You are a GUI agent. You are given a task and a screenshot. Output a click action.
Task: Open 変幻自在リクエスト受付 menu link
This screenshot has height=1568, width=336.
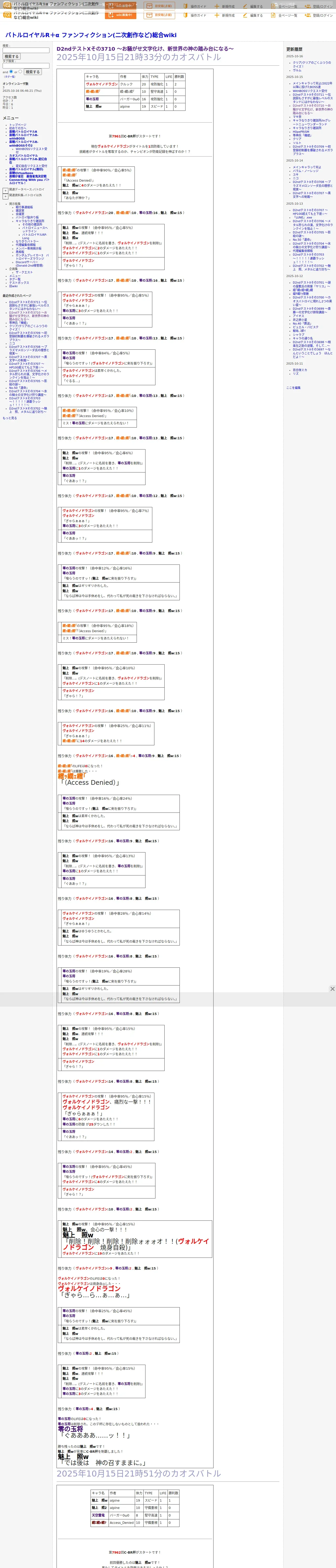click(31, 166)
